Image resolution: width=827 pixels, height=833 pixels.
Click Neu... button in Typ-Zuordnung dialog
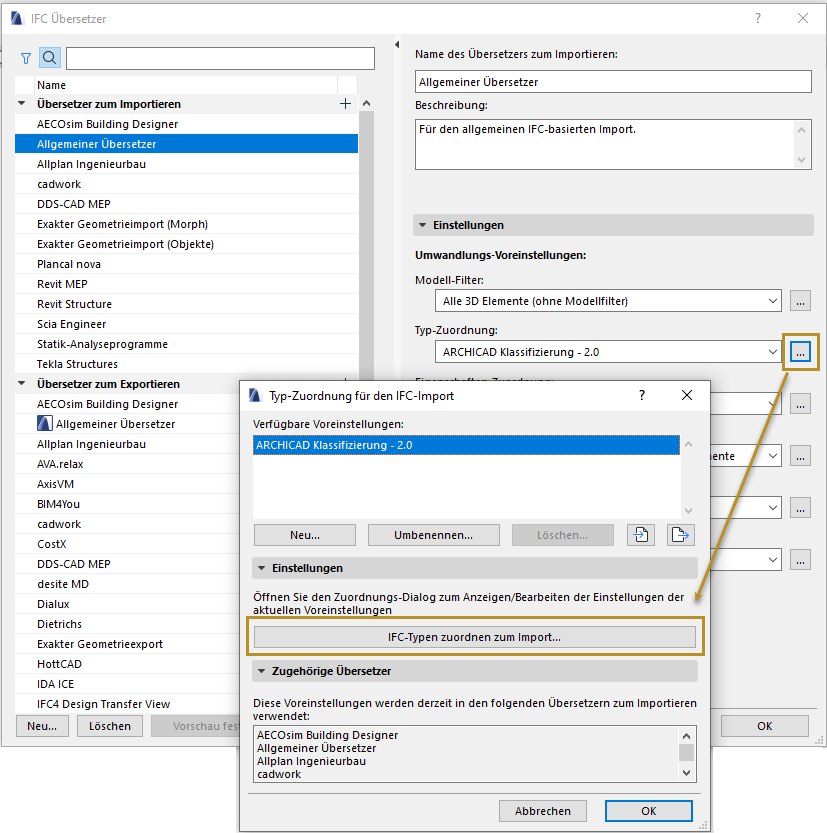point(305,535)
